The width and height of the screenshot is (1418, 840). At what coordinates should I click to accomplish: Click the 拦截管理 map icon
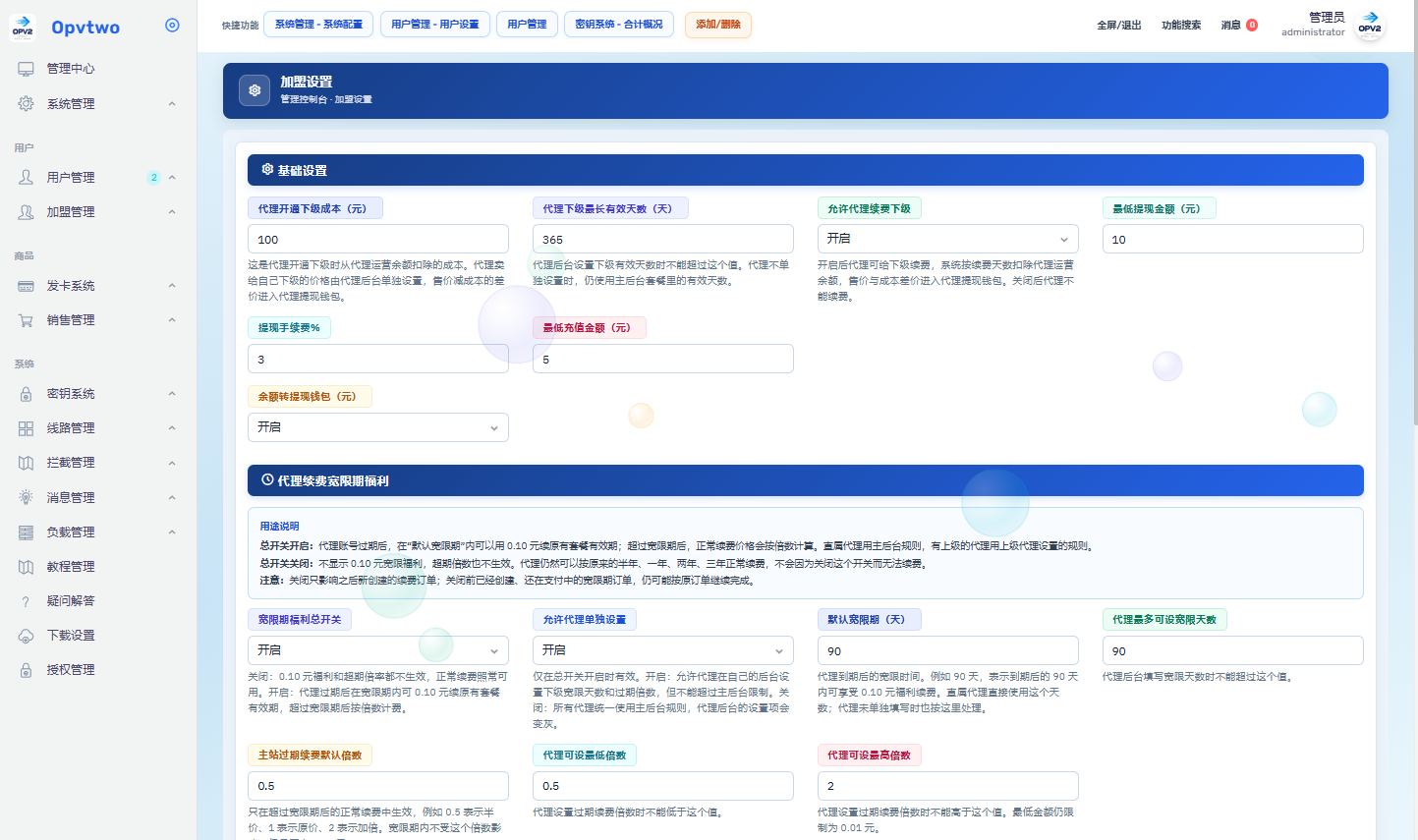point(26,463)
